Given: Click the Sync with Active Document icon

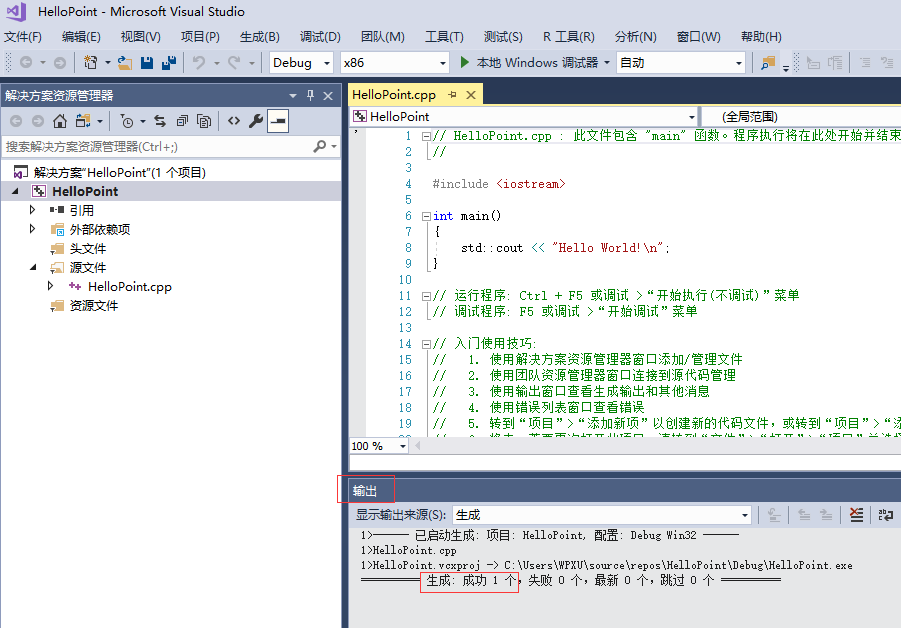Looking at the screenshot, I should [160, 121].
